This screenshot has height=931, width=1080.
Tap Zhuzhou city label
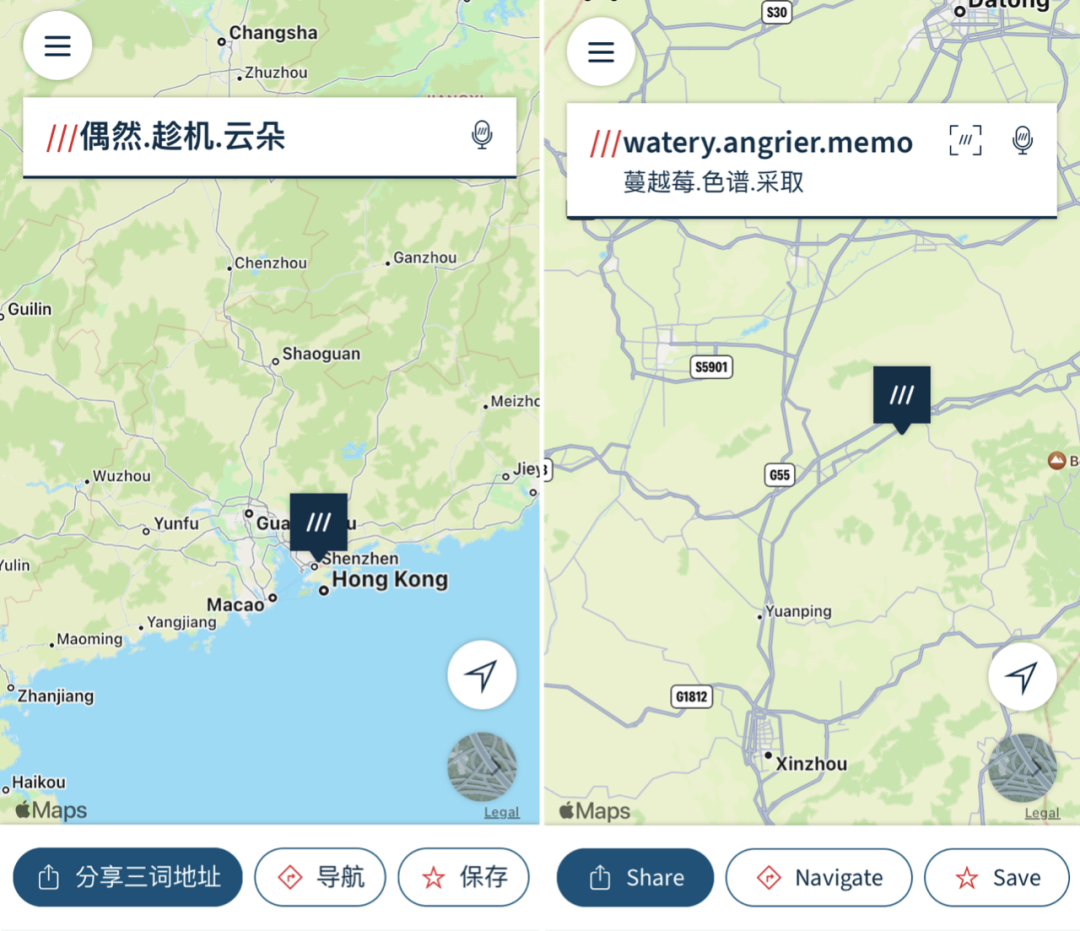coord(276,72)
